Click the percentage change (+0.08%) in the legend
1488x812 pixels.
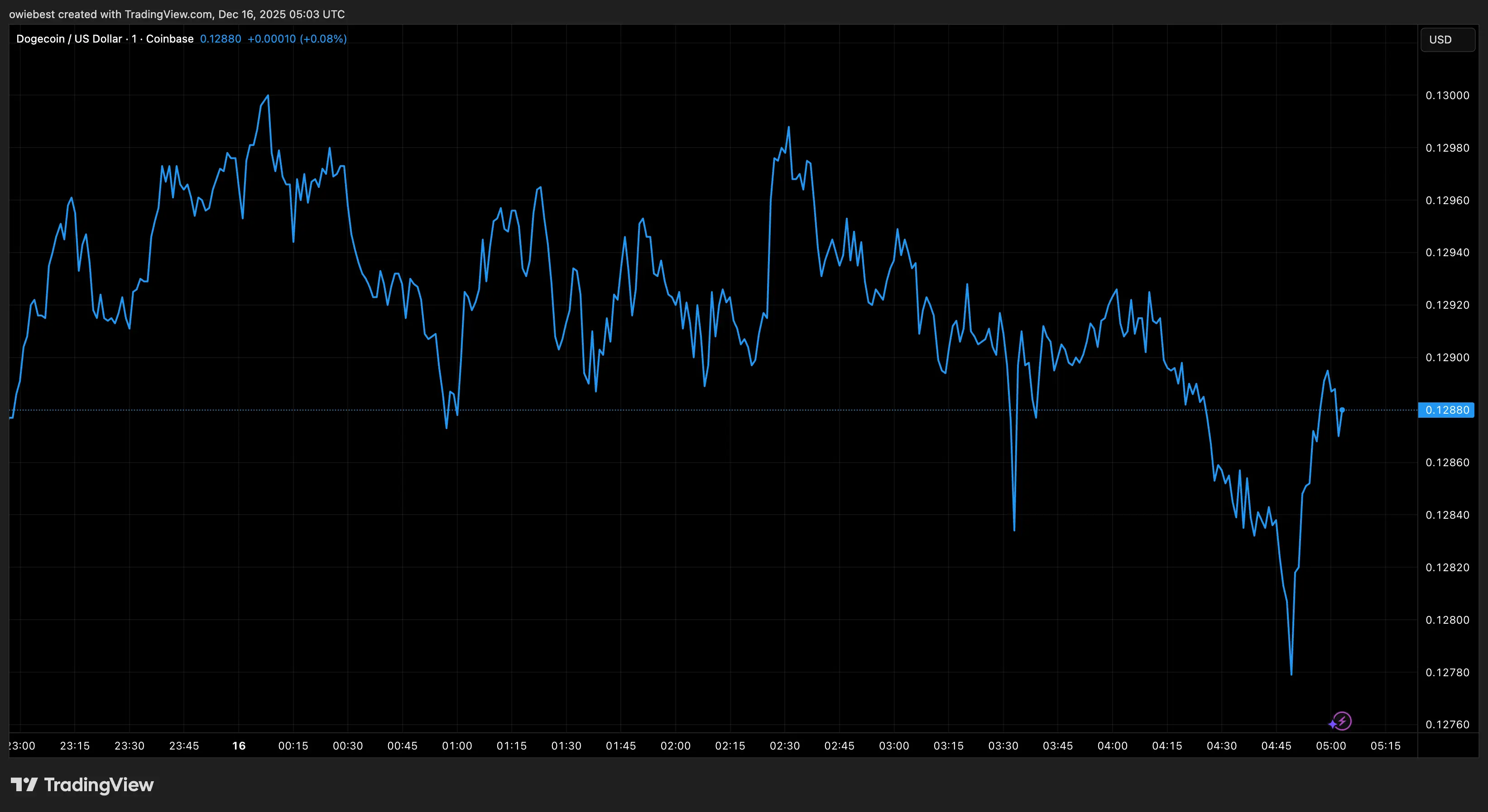[x=322, y=38]
